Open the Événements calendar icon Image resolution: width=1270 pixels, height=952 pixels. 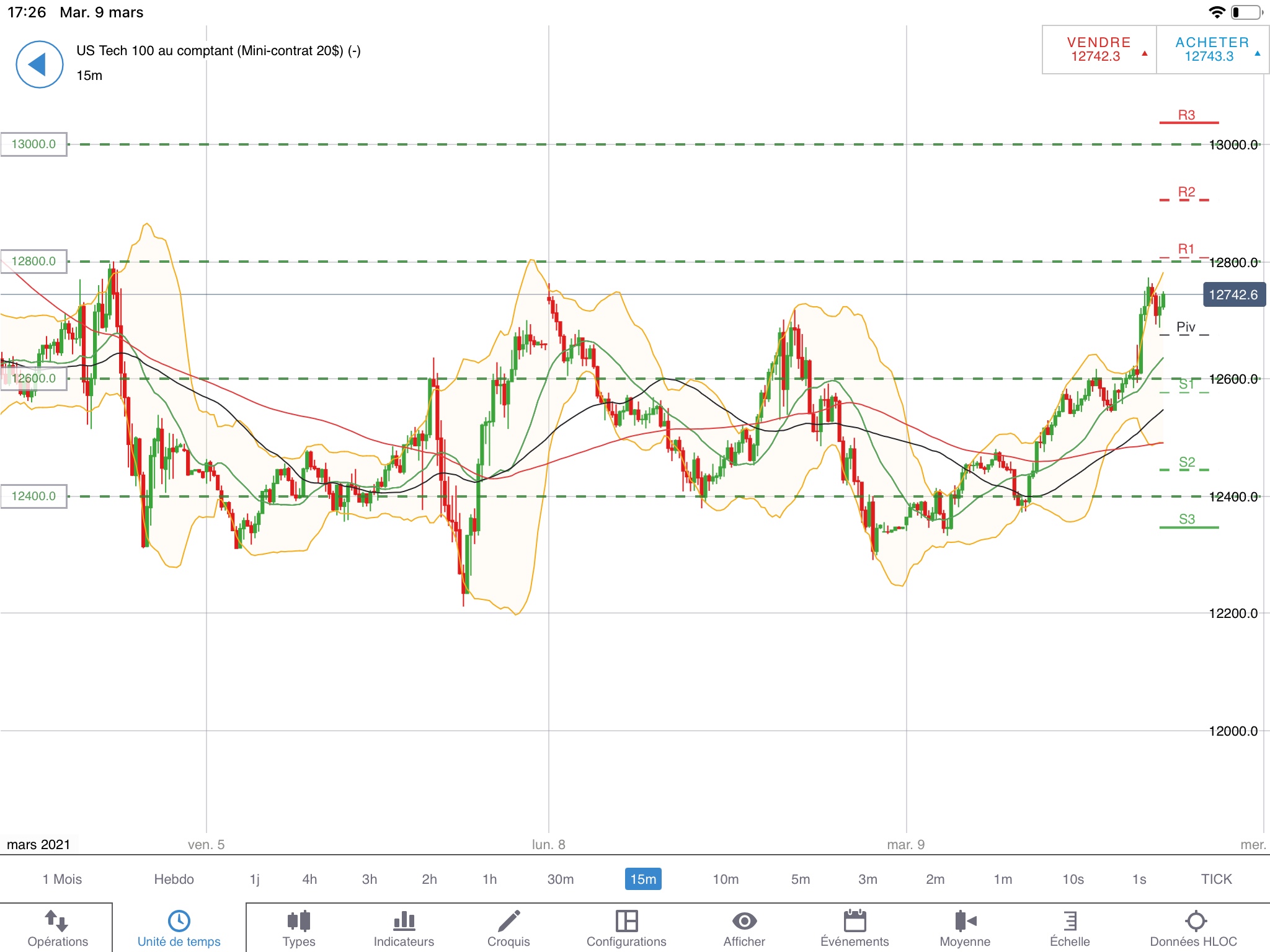(855, 922)
